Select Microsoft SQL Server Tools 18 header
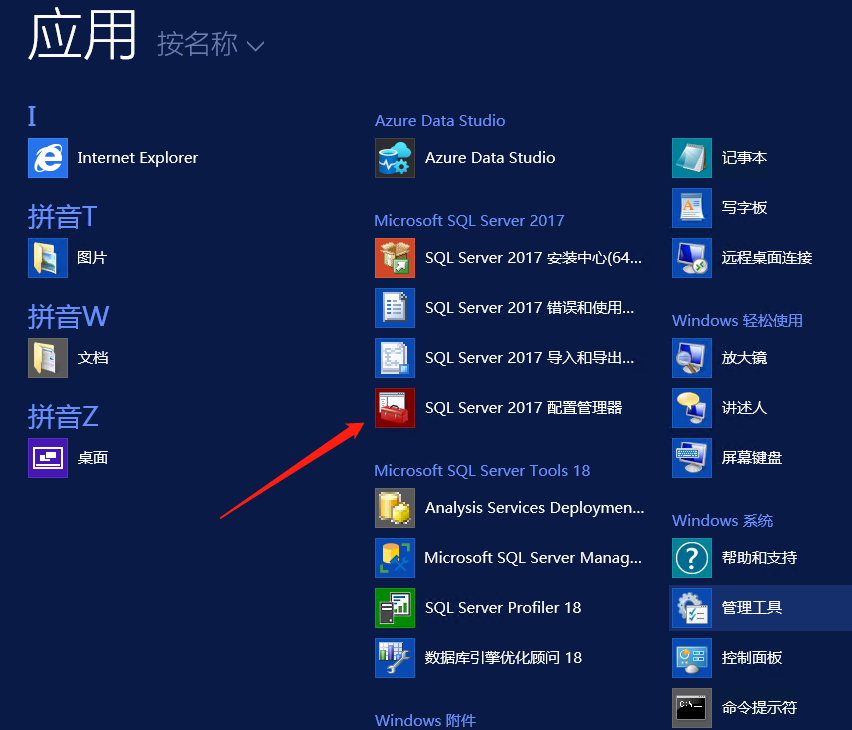This screenshot has width=852, height=730. click(x=482, y=471)
